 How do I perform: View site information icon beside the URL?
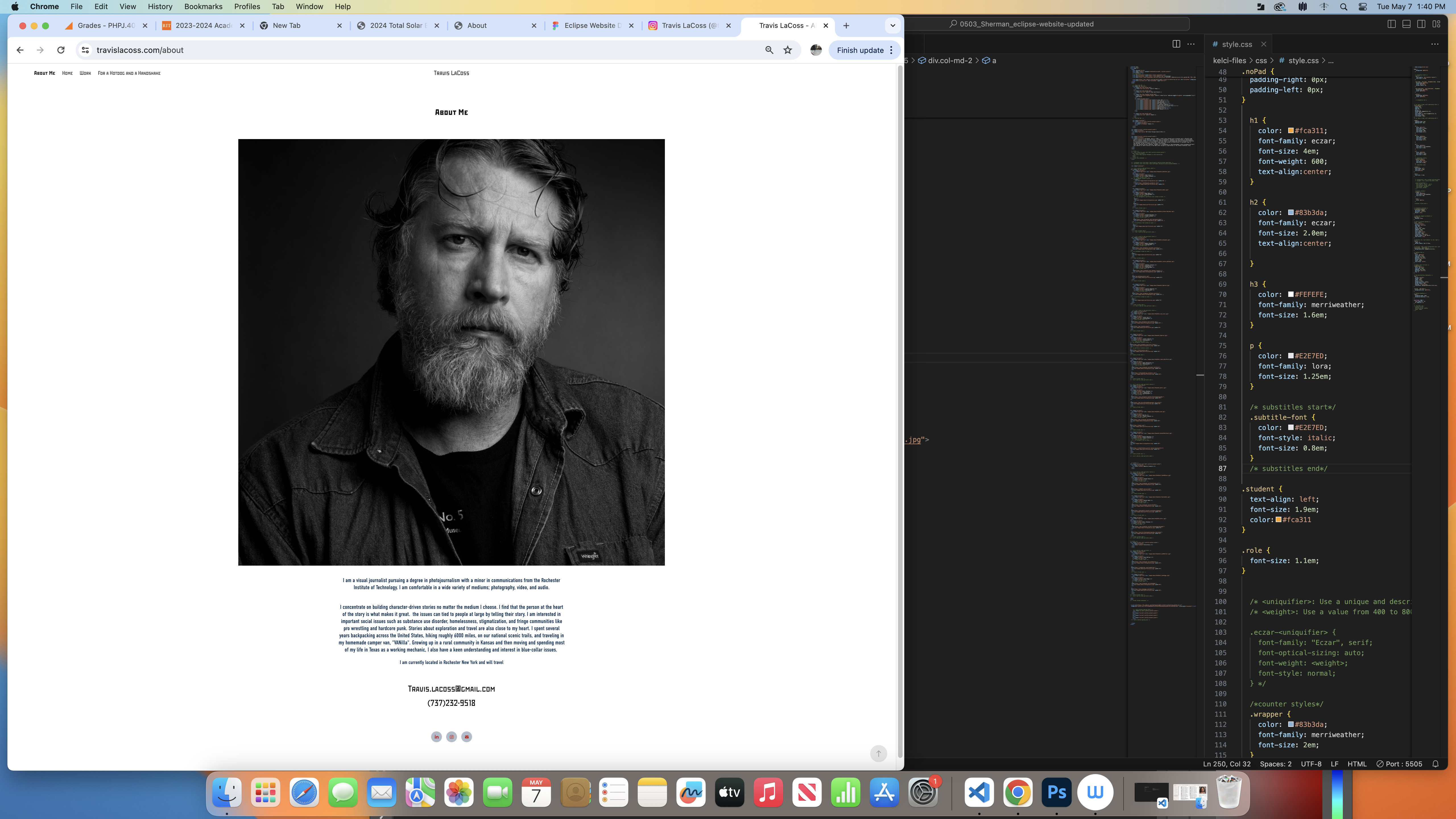[85, 50]
